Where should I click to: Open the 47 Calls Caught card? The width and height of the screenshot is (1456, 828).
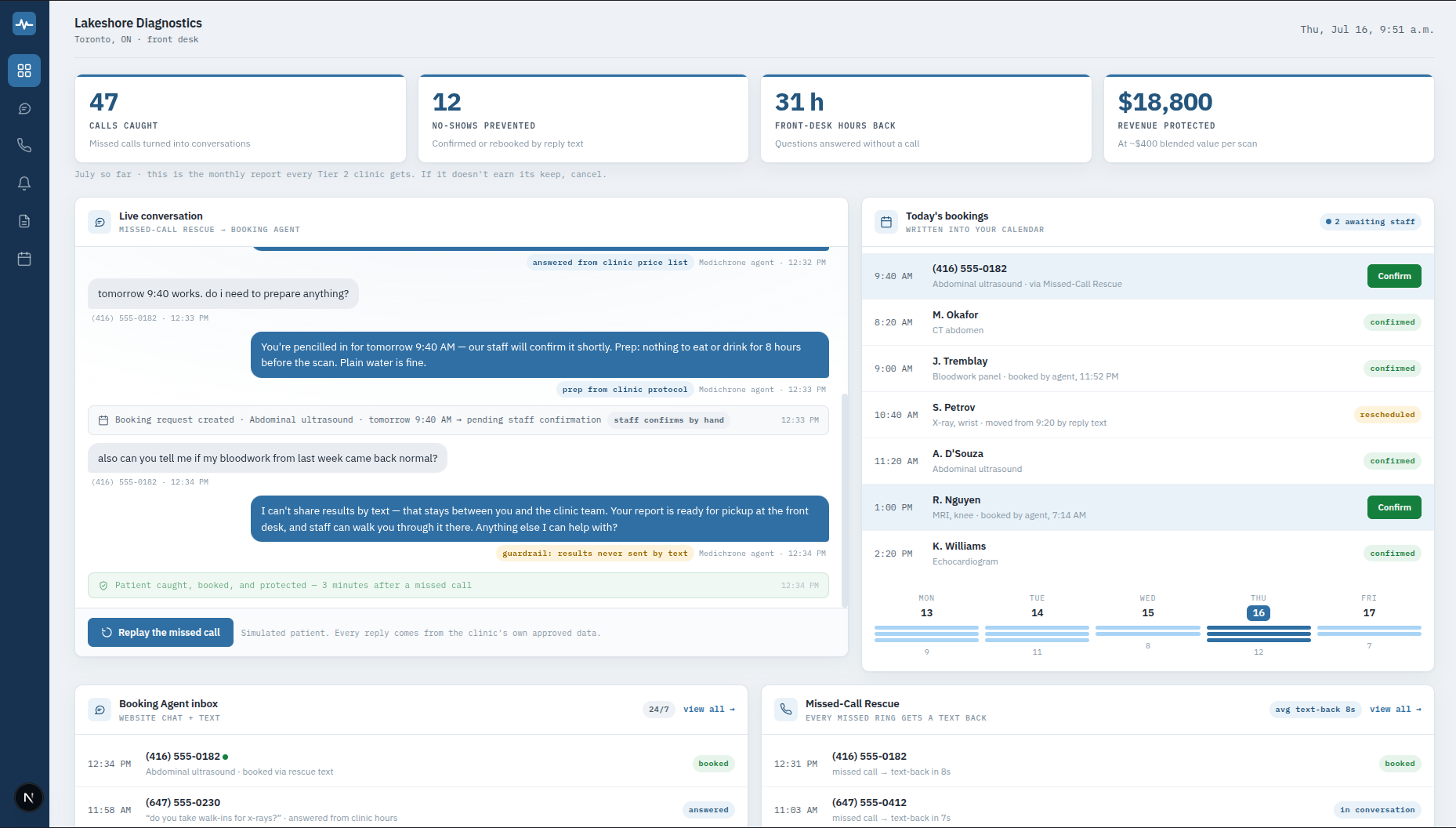point(241,118)
